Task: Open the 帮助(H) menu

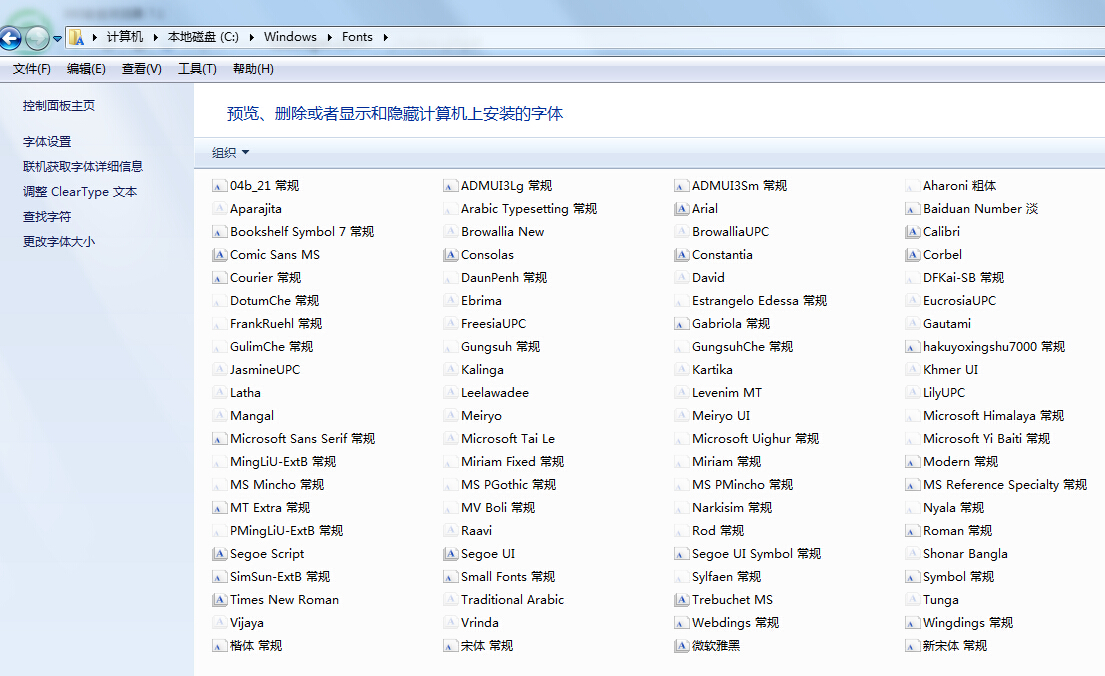Action: point(253,68)
